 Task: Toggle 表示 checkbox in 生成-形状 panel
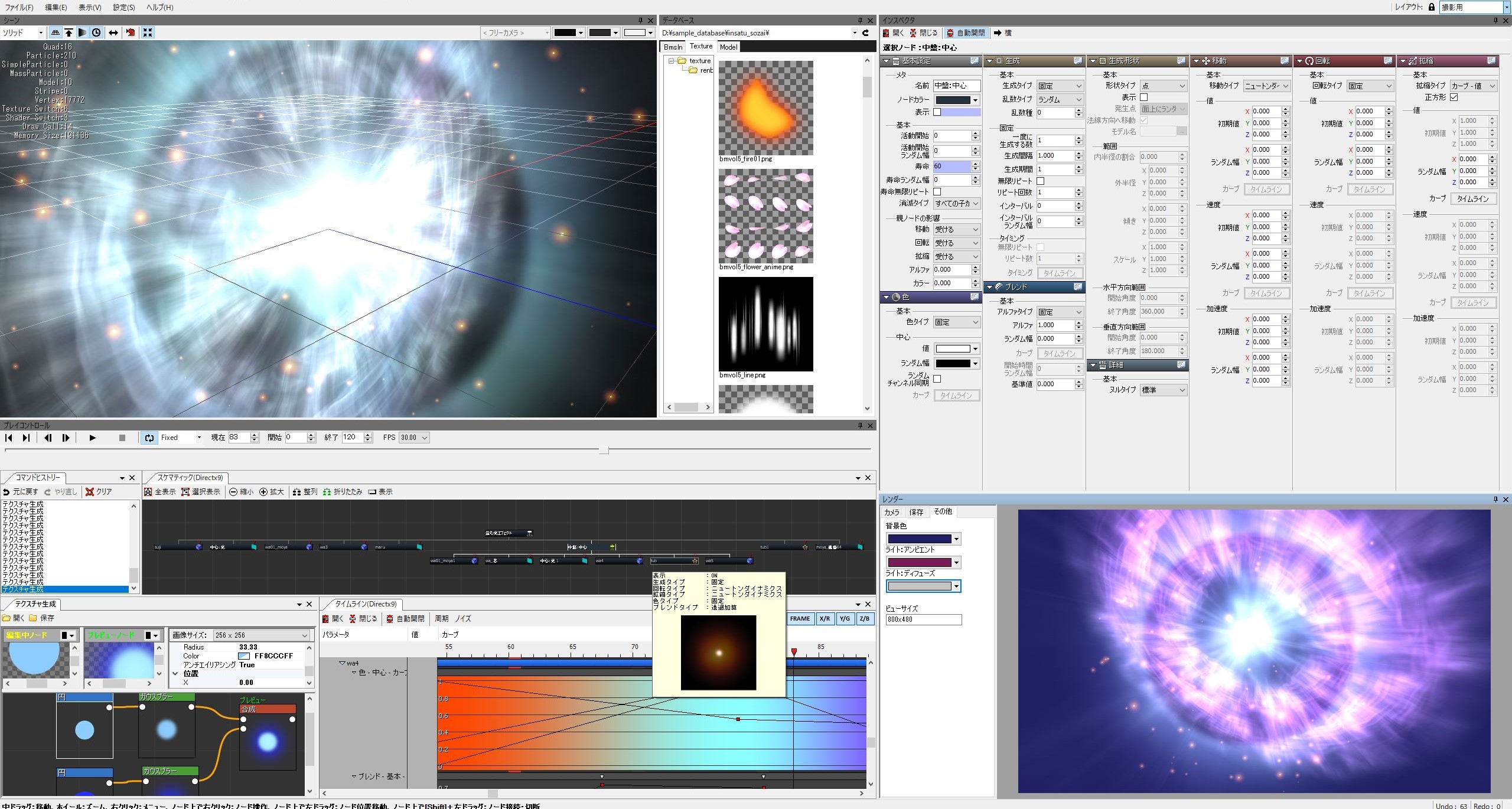coord(1144,97)
